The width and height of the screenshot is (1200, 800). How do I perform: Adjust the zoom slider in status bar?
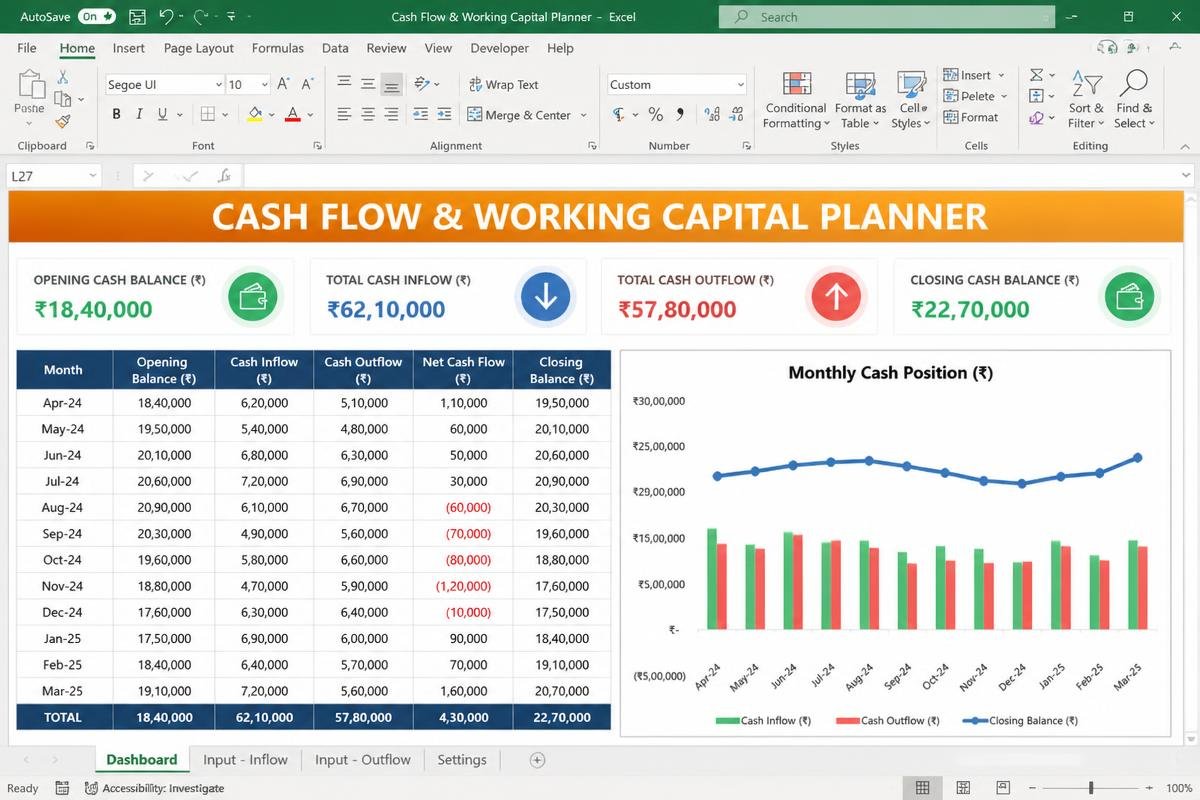click(x=1091, y=788)
